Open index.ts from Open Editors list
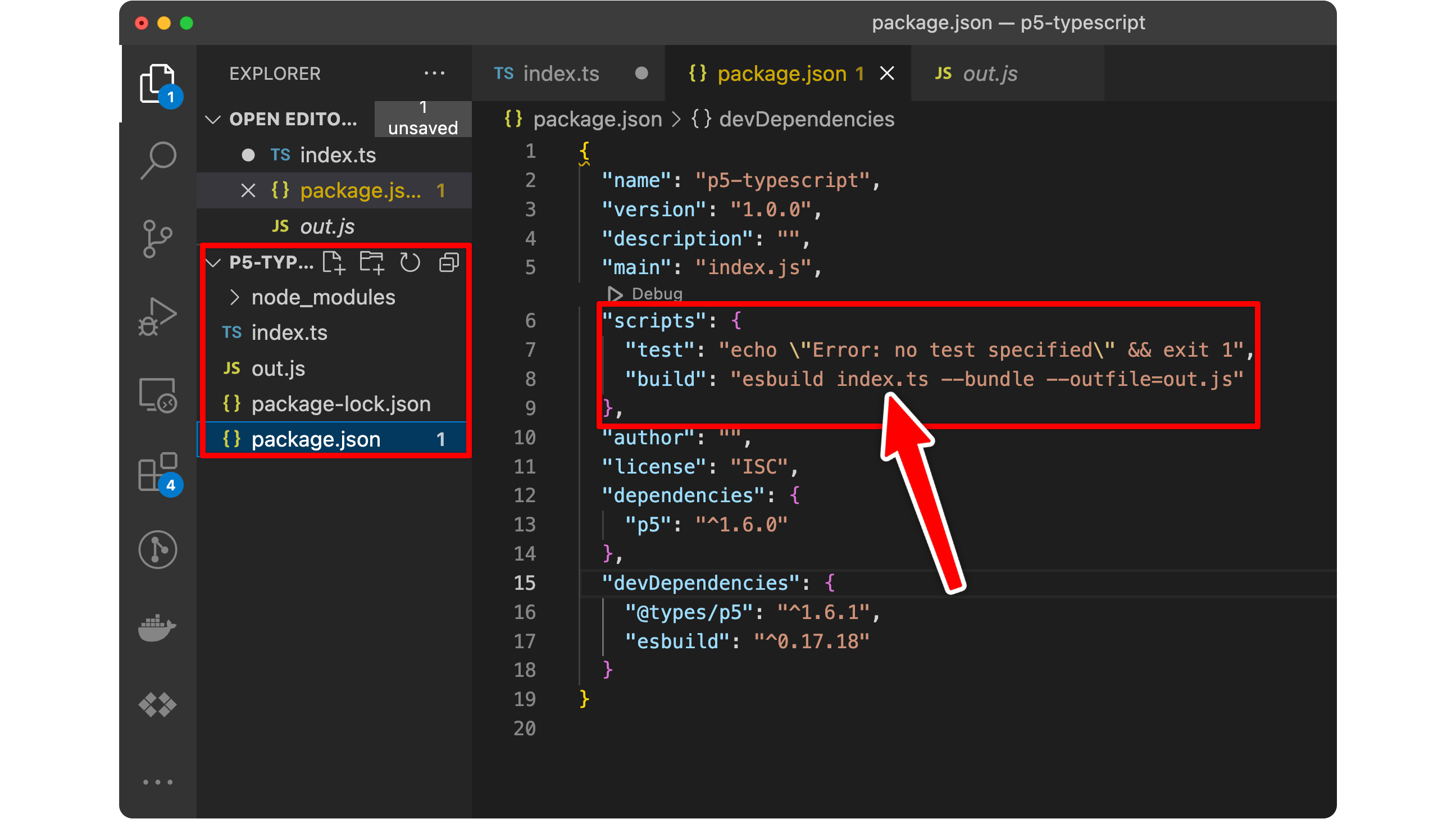This screenshot has height=819, width=1456. 338,155
